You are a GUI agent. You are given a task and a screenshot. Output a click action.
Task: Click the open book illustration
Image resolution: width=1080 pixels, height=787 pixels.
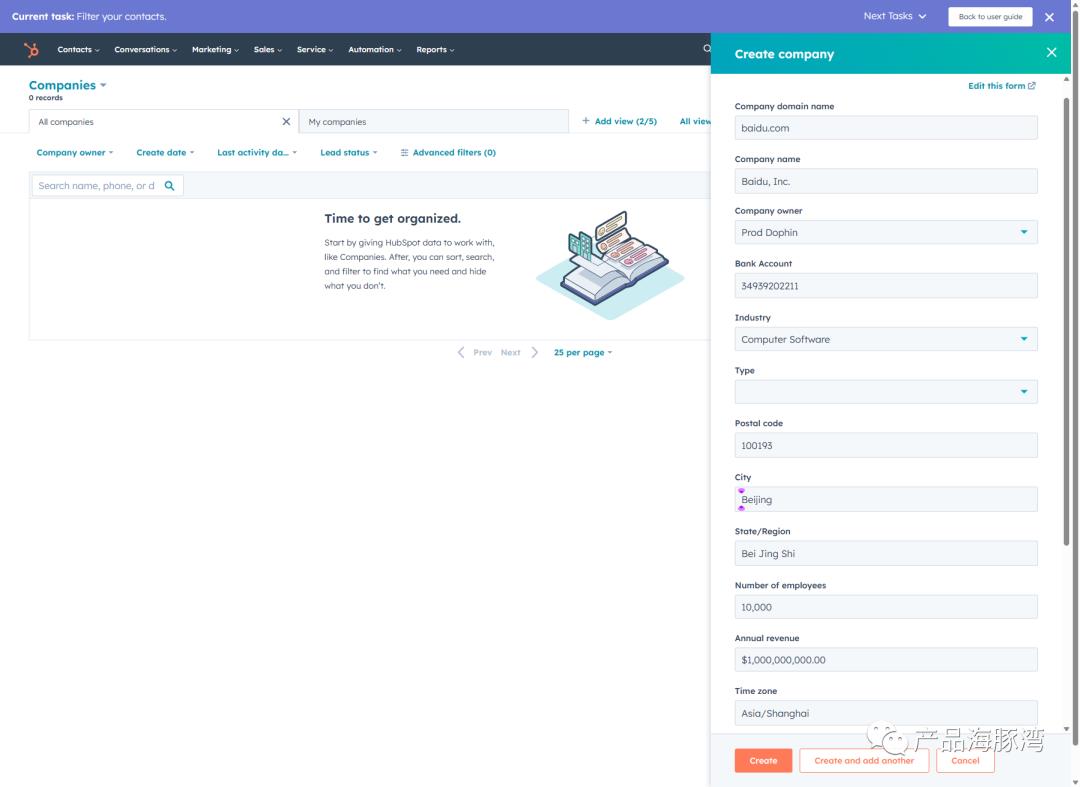(611, 264)
